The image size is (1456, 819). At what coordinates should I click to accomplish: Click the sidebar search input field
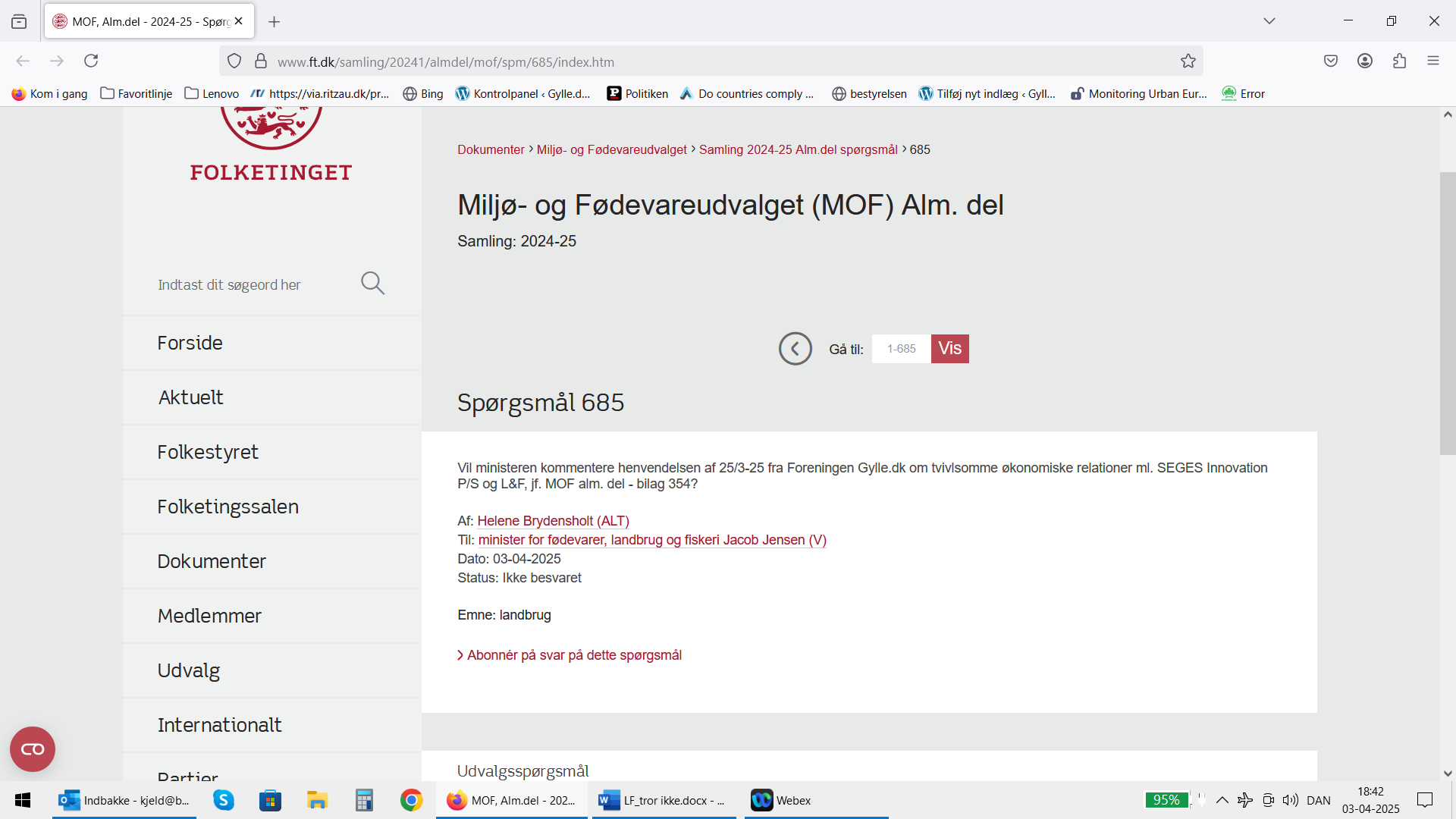tap(250, 284)
